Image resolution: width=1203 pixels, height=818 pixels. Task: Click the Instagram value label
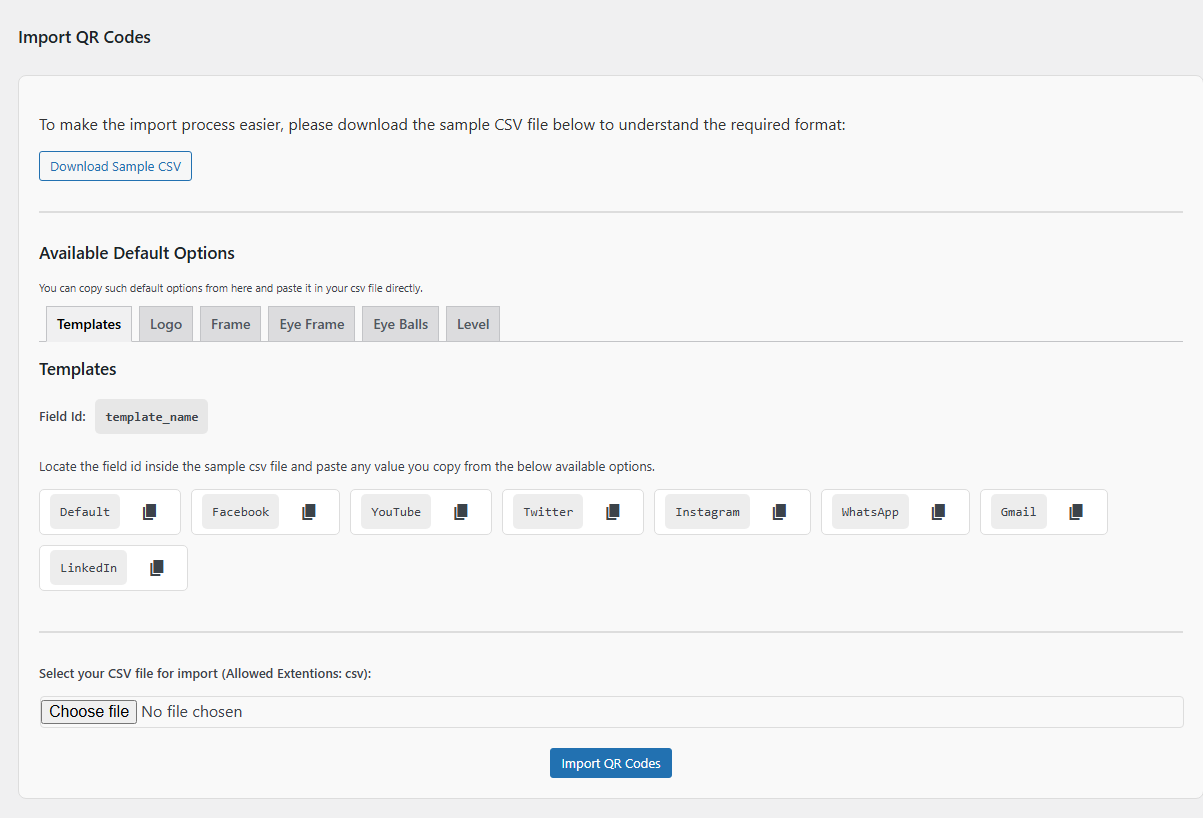point(707,512)
